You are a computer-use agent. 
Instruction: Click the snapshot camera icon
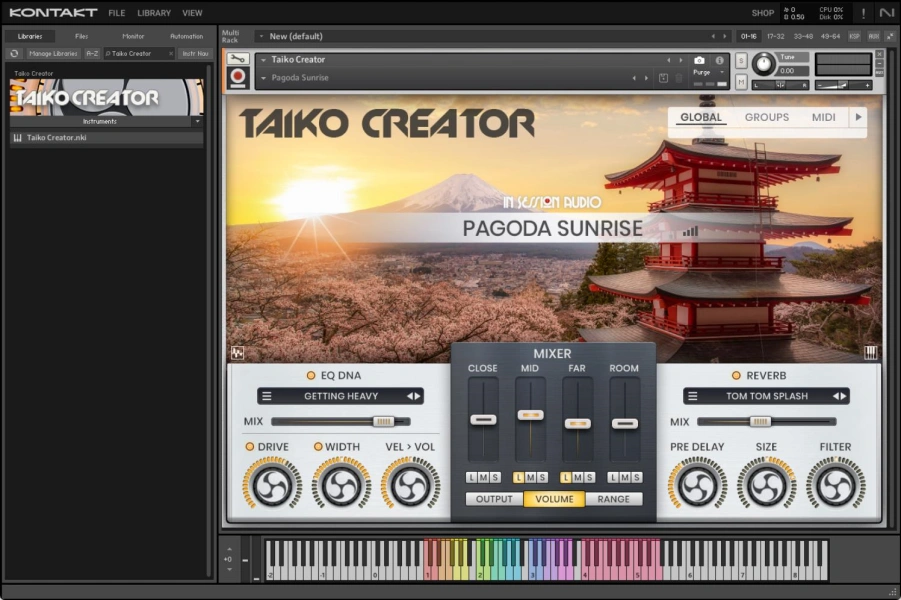tap(699, 60)
